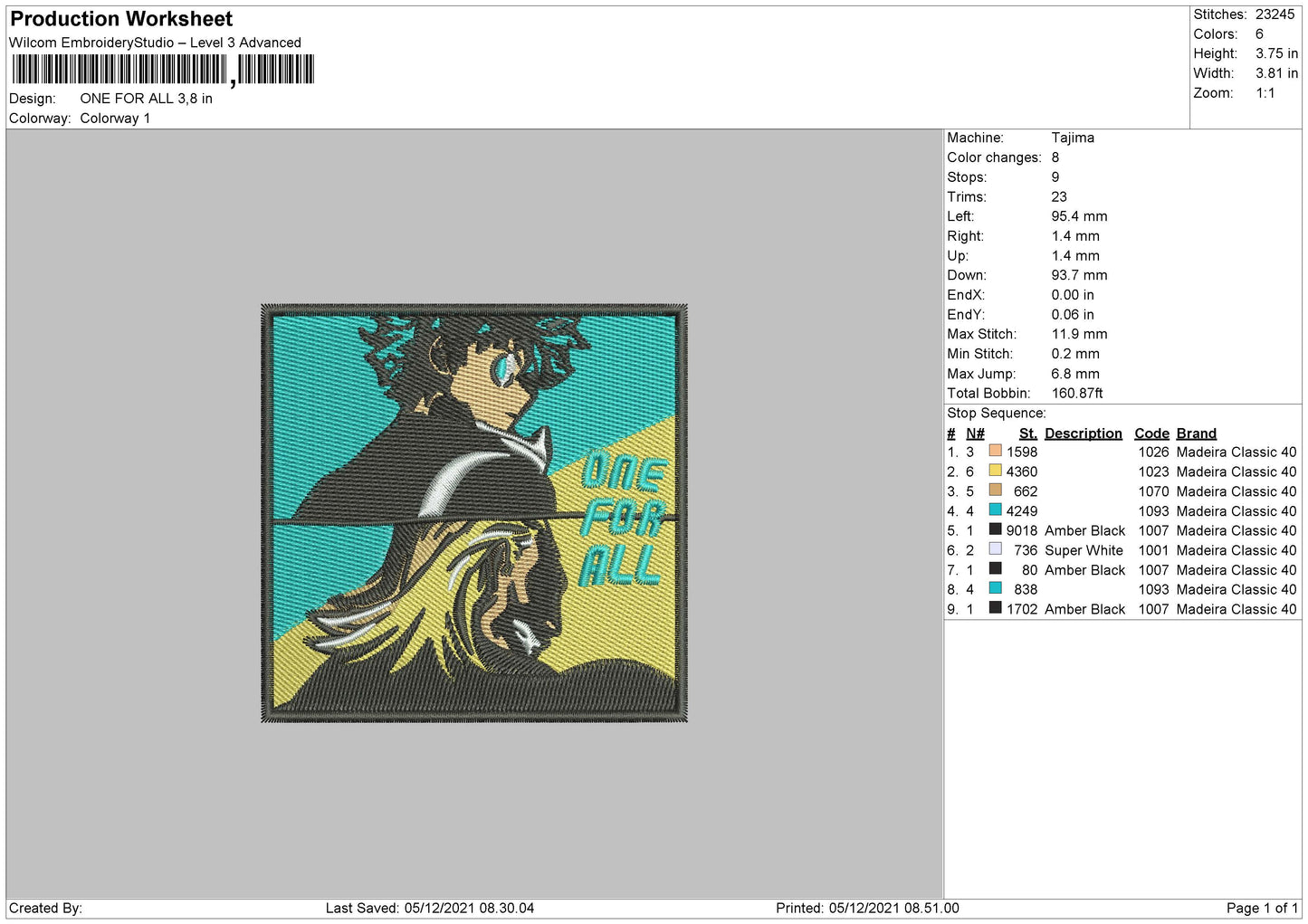Click the 'Code' column header

[1152, 433]
